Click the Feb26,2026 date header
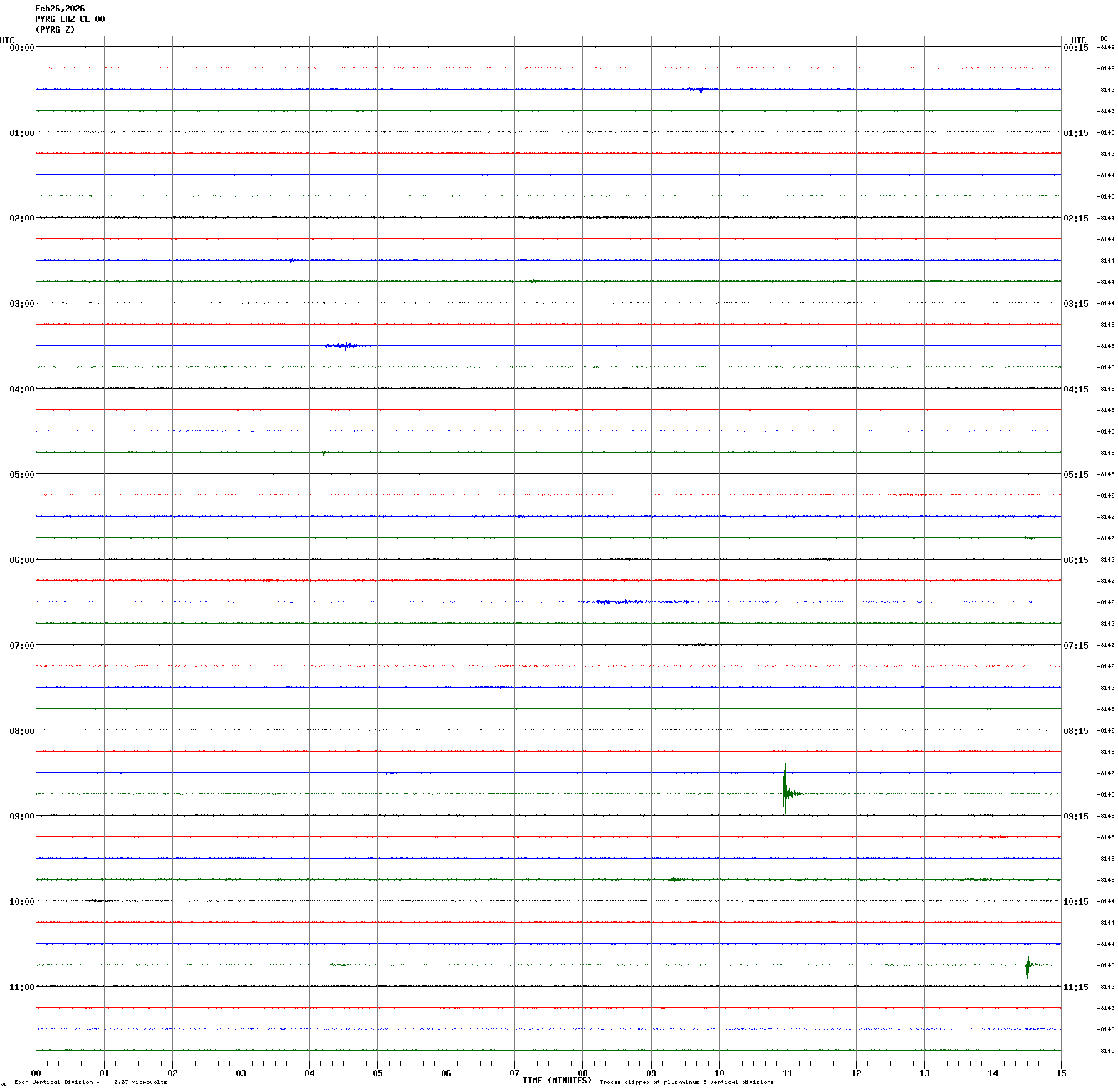Image resolution: width=1118 pixels, height=1092 pixels. pos(60,9)
